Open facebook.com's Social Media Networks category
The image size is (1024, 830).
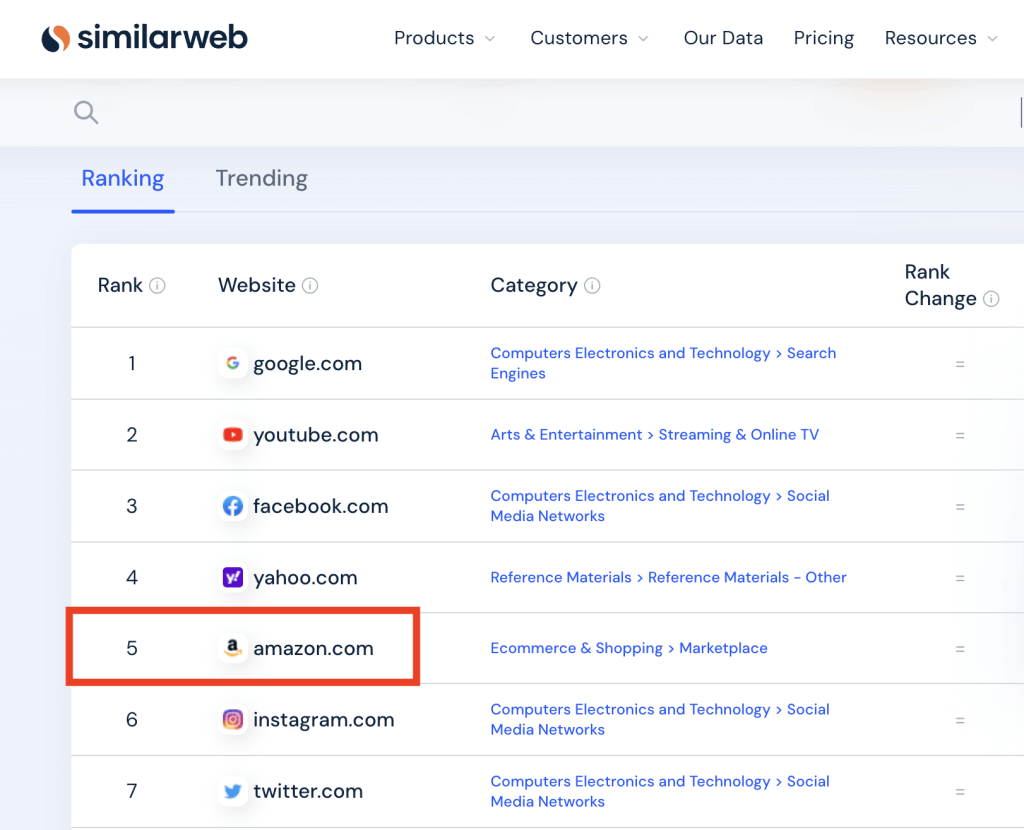(x=660, y=505)
